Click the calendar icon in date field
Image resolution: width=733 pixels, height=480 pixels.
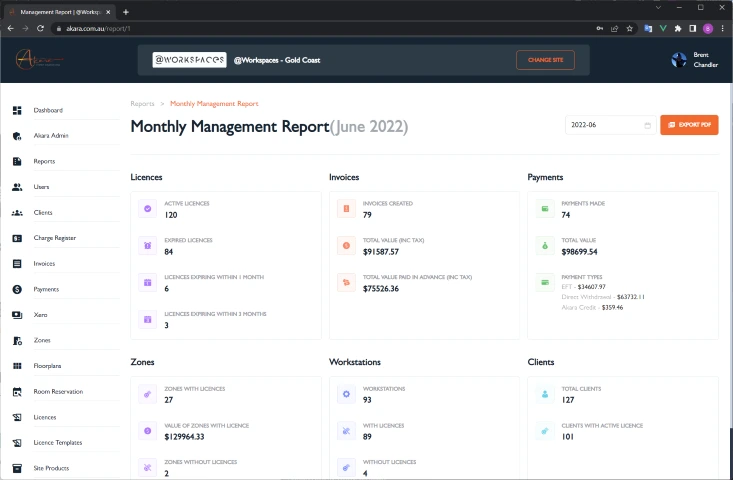point(647,125)
